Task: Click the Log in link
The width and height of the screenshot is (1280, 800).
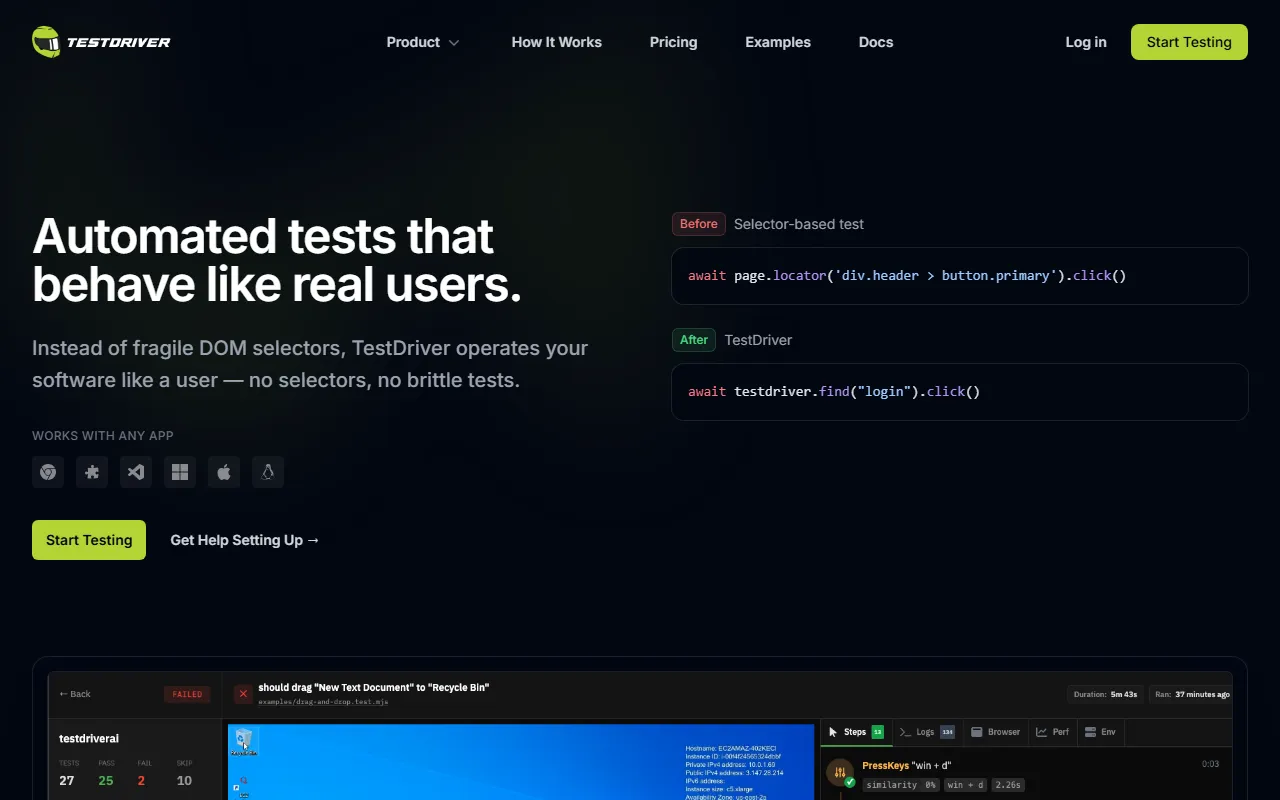Action: pyautogui.click(x=1086, y=42)
